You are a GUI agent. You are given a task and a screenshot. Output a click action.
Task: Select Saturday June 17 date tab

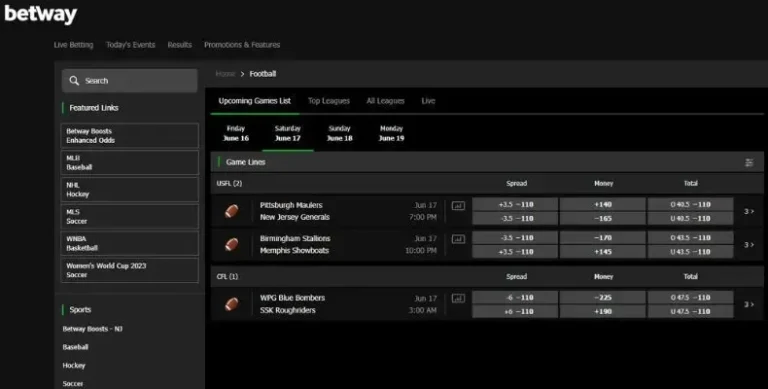click(288, 133)
